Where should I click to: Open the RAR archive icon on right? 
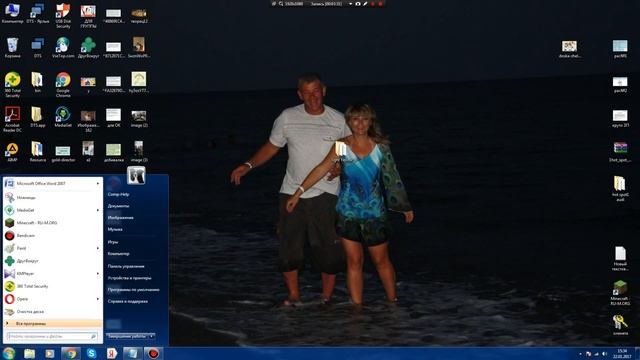click(620, 152)
